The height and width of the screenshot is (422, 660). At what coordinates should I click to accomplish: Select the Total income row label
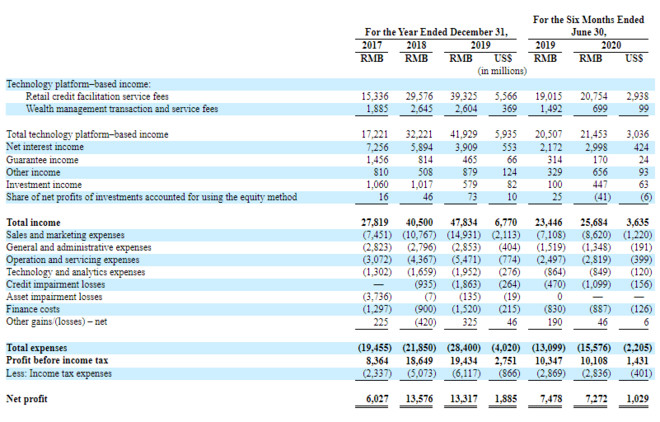coord(33,220)
